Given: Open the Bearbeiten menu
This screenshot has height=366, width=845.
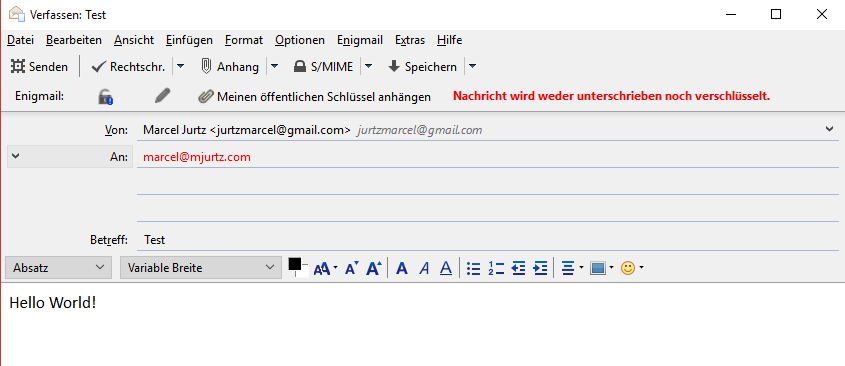Looking at the screenshot, I should pos(74,40).
